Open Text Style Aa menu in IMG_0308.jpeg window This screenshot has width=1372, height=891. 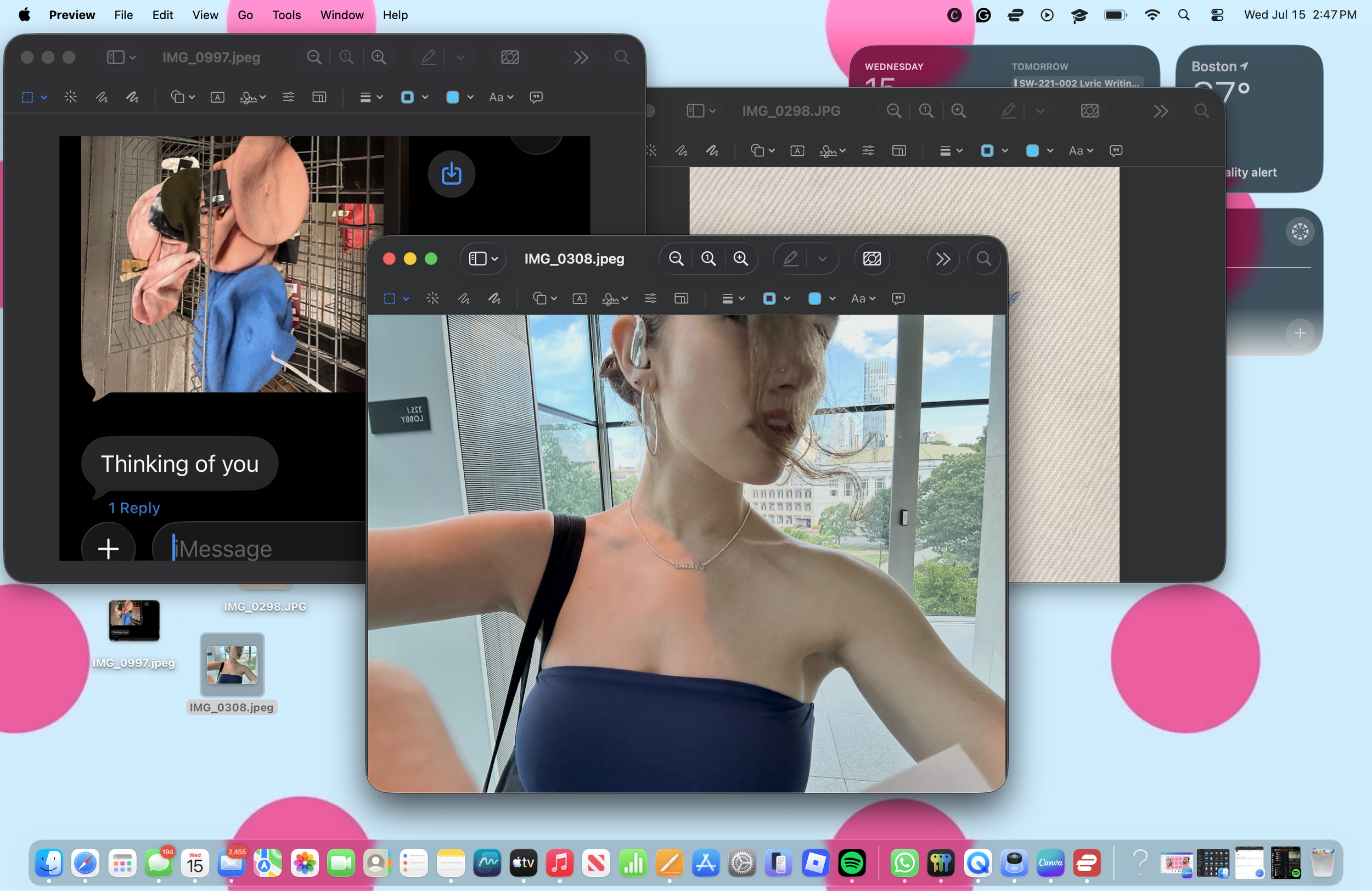(864, 298)
